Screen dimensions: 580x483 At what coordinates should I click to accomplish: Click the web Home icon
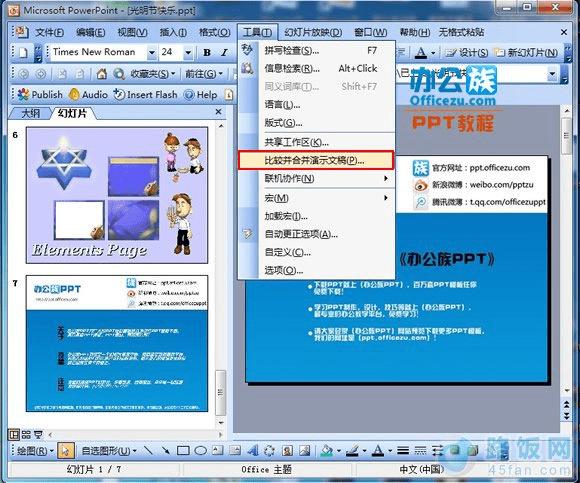click(x=101, y=74)
